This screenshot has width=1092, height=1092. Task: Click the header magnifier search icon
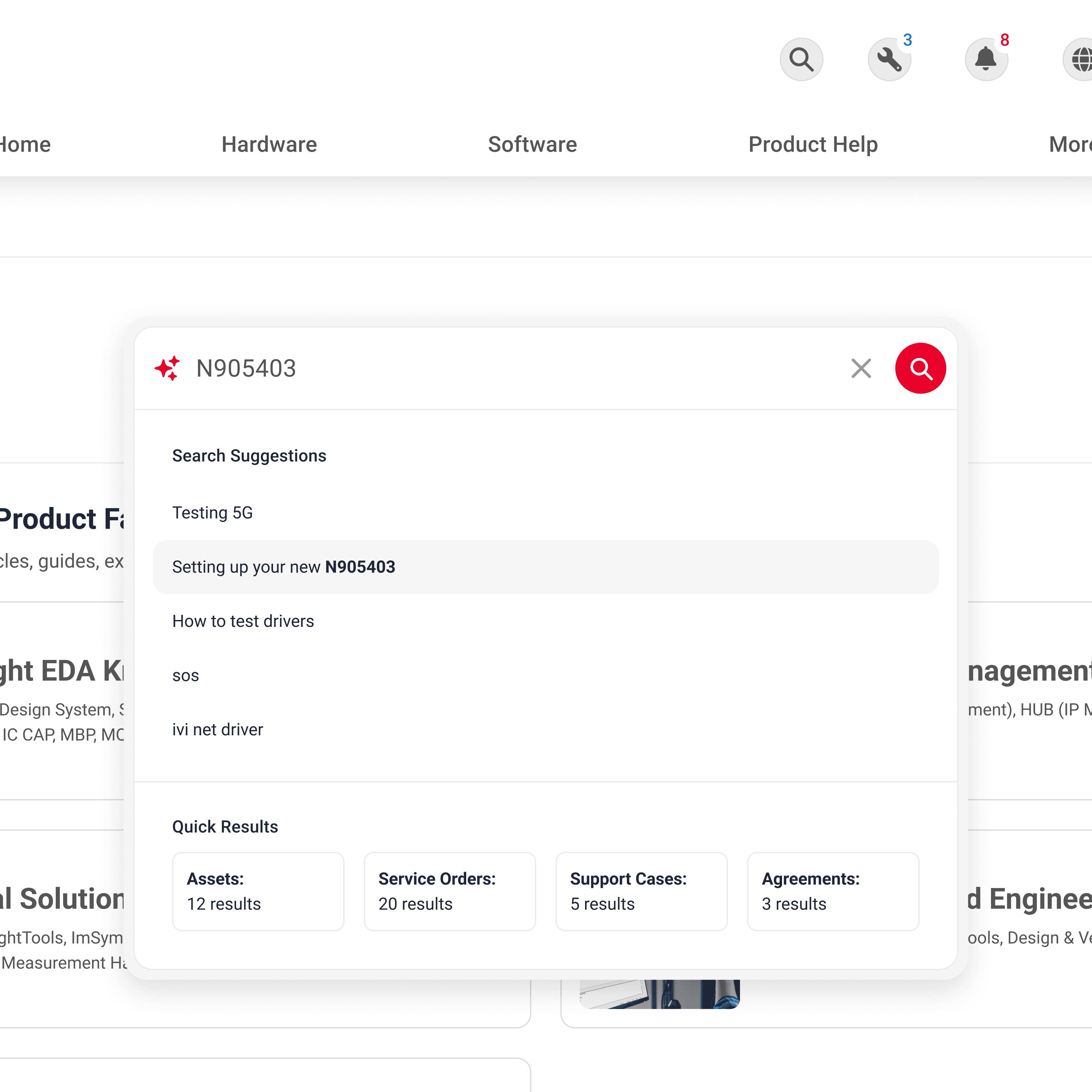801,59
